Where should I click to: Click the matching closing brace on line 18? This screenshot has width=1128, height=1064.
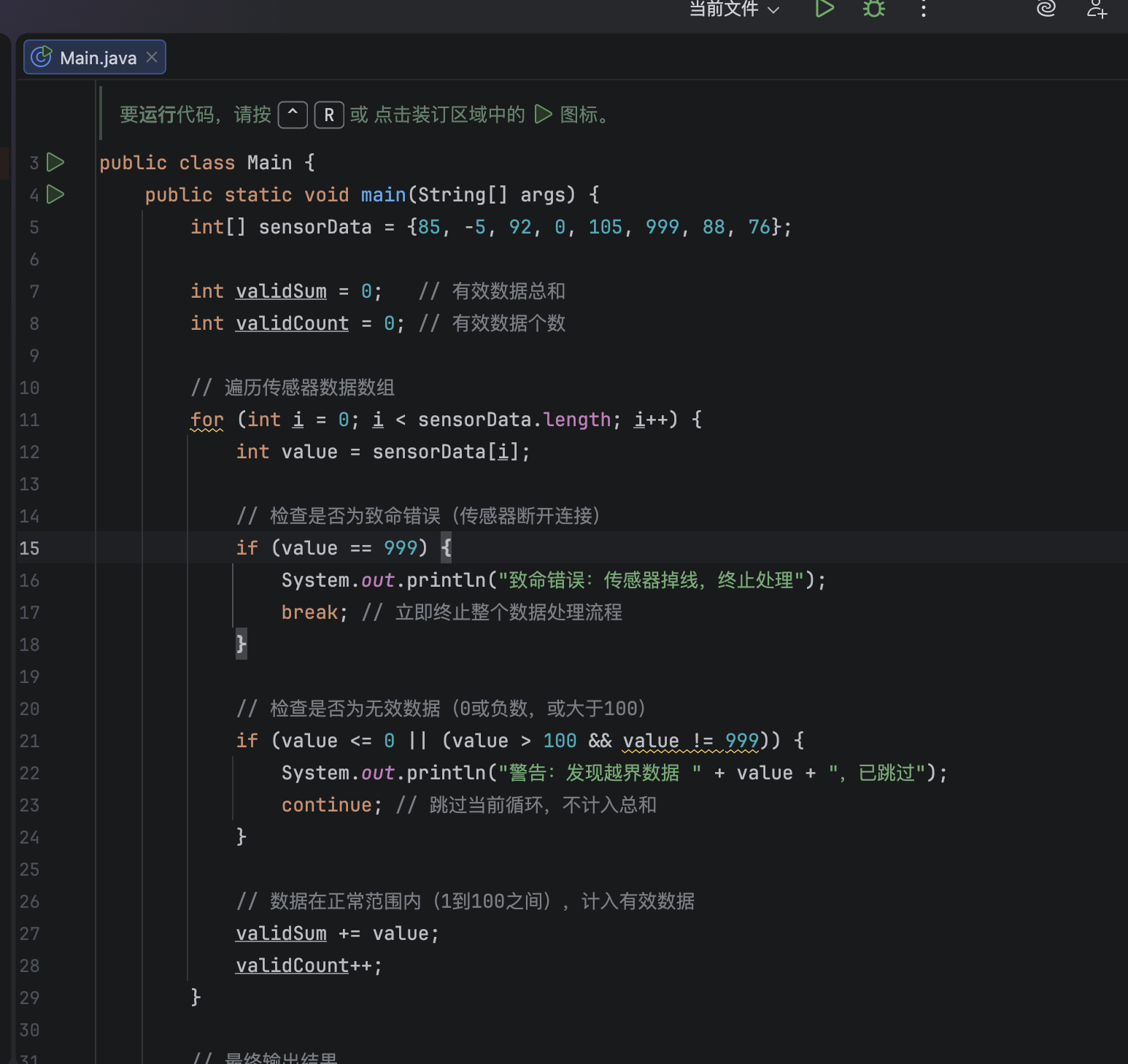point(241,644)
